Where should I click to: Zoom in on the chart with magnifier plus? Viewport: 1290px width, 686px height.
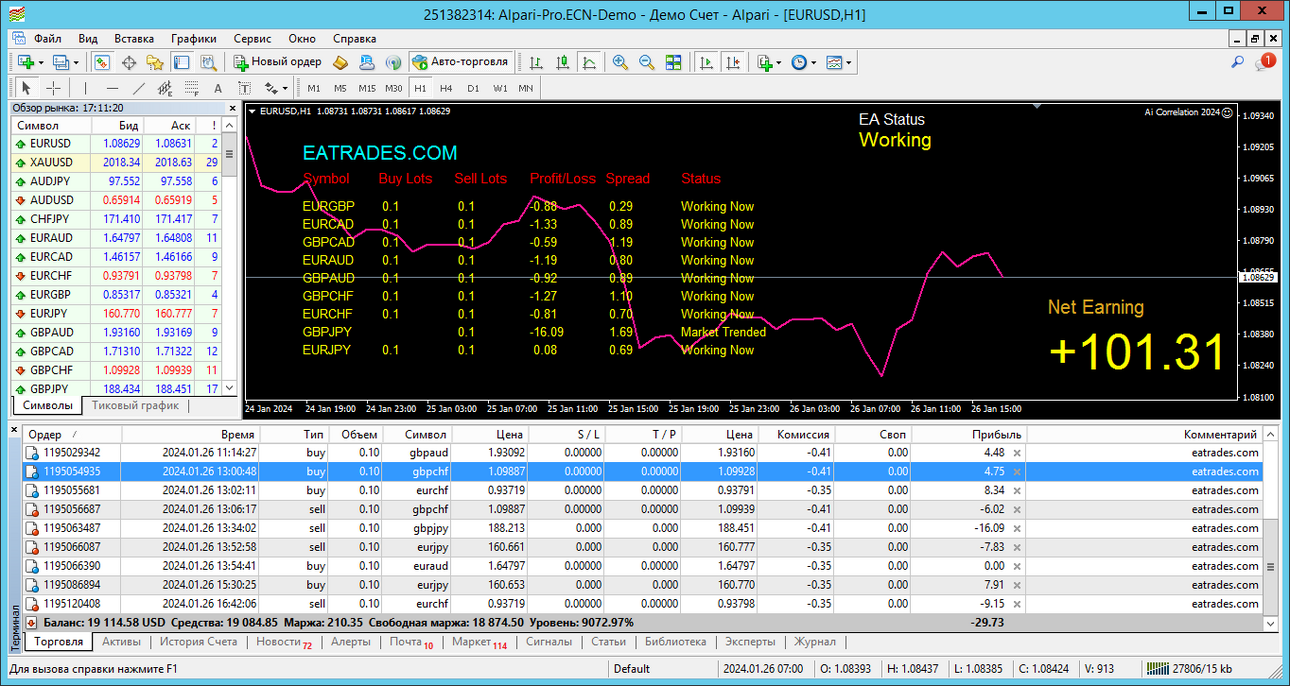(620, 62)
